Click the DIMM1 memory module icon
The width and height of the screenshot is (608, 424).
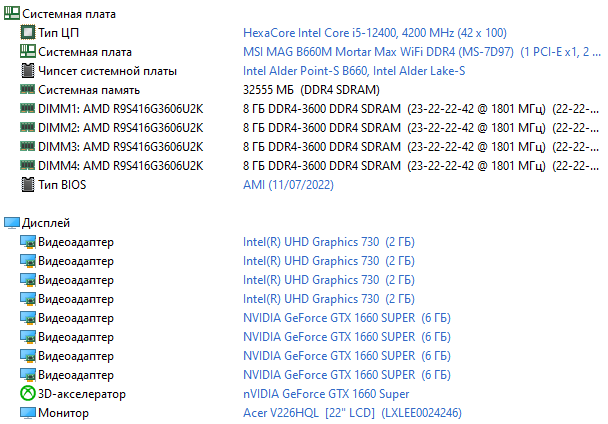(x=28, y=109)
